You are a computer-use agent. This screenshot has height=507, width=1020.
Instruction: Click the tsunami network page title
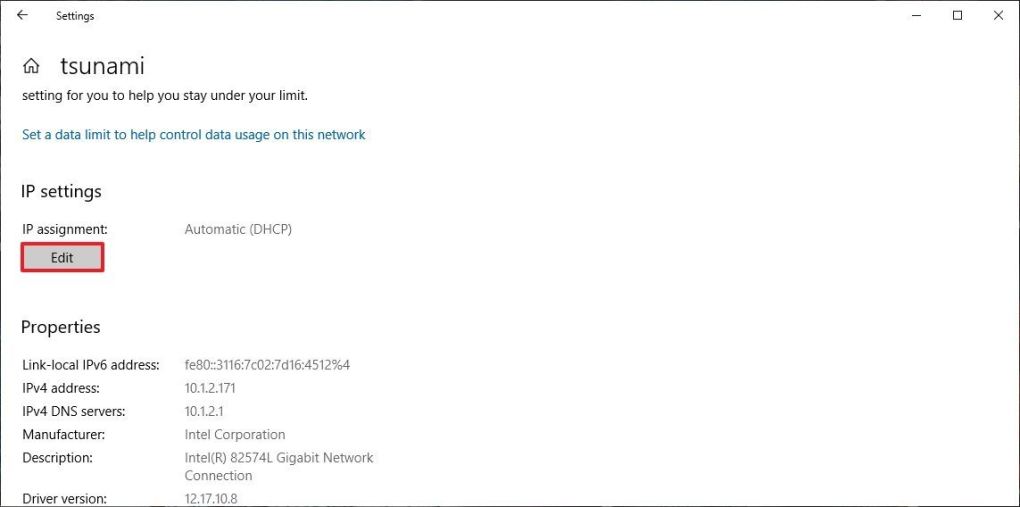(102, 67)
